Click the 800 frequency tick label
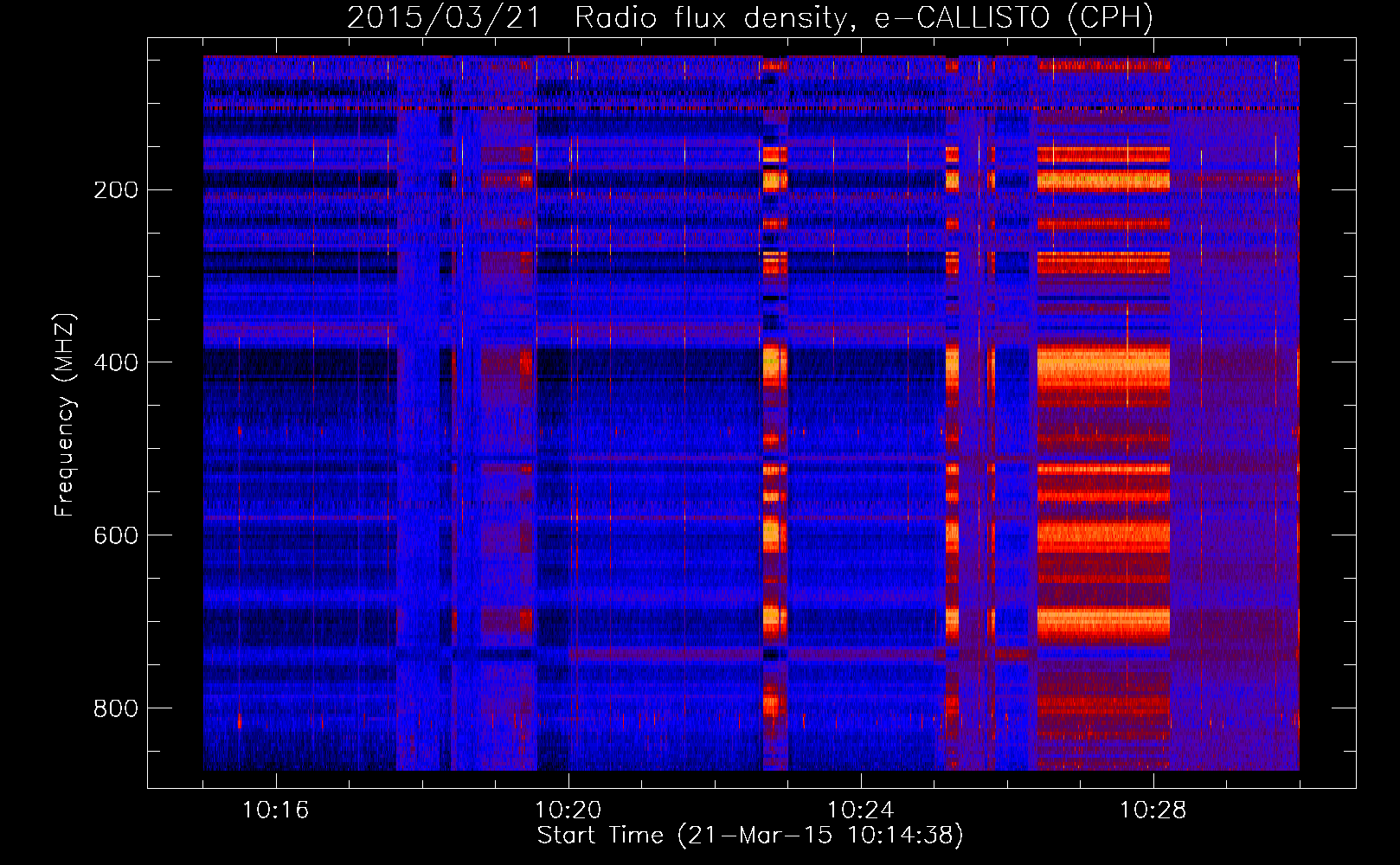Screen dimensions: 1400x865 point(115,708)
